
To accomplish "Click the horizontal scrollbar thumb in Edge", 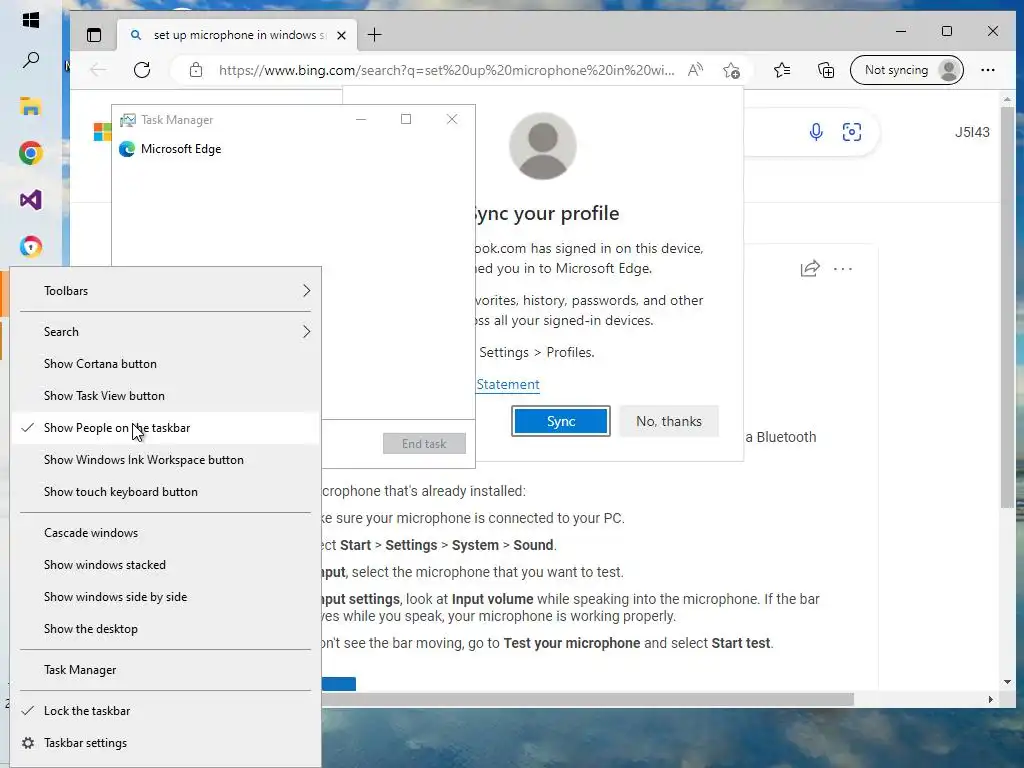I will 588,699.
